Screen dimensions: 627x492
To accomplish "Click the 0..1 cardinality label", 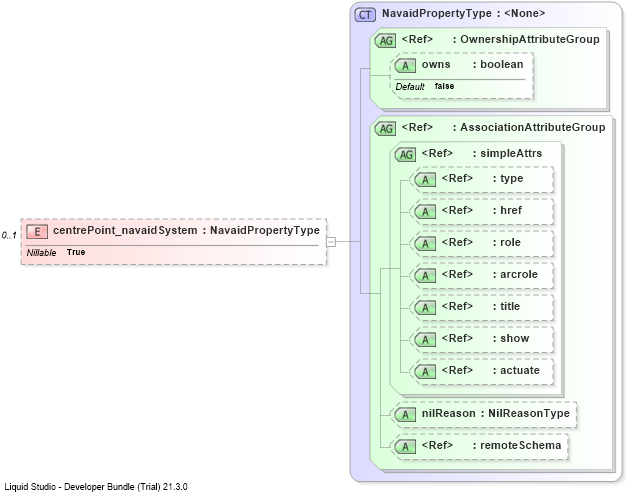I will pos(9,235).
